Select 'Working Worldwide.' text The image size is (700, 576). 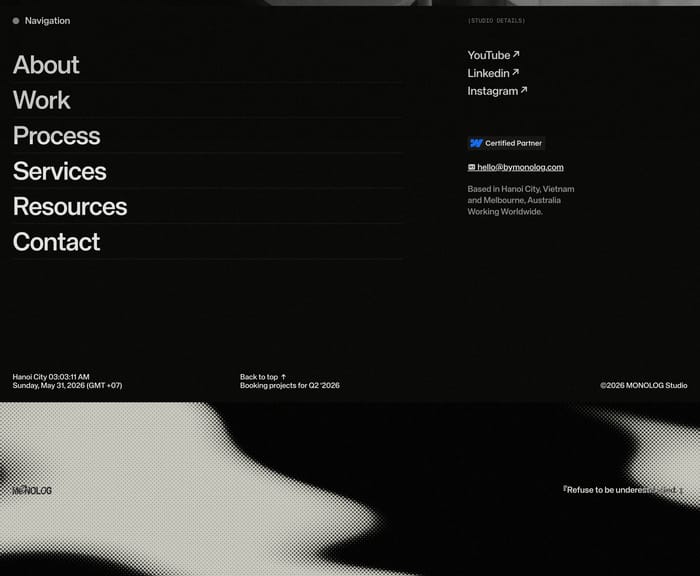tap(505, 212)
